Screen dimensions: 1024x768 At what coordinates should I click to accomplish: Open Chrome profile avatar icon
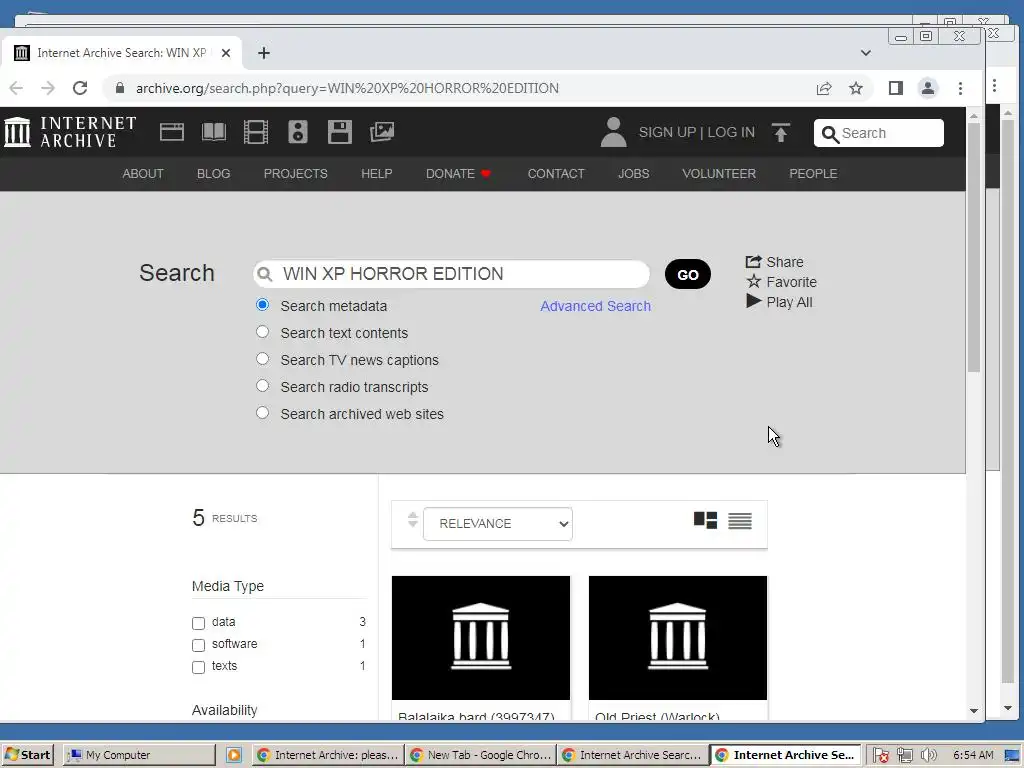pyautogui.click(x=927, y=88)
